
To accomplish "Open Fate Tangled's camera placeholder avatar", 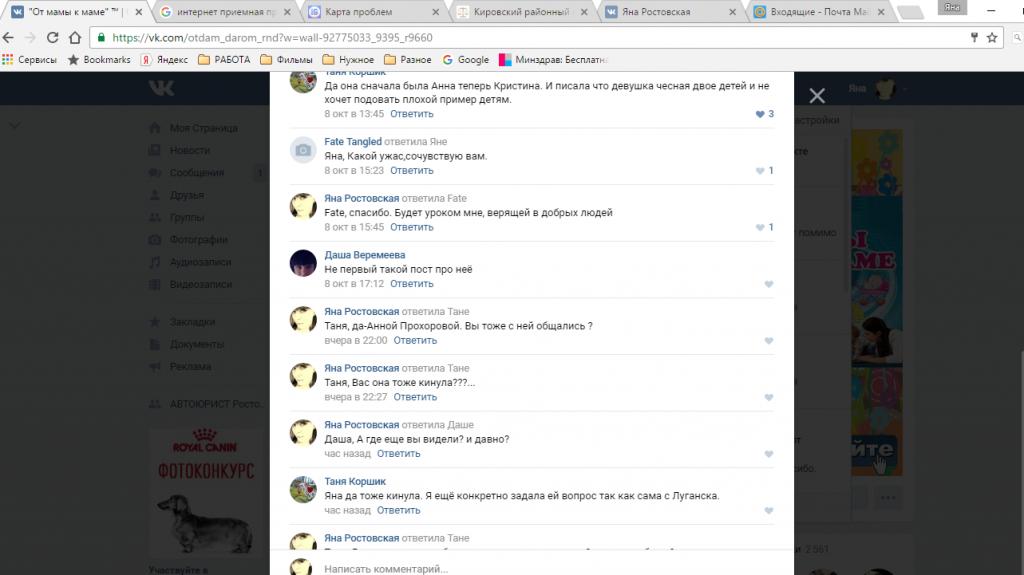I will 303,150.
